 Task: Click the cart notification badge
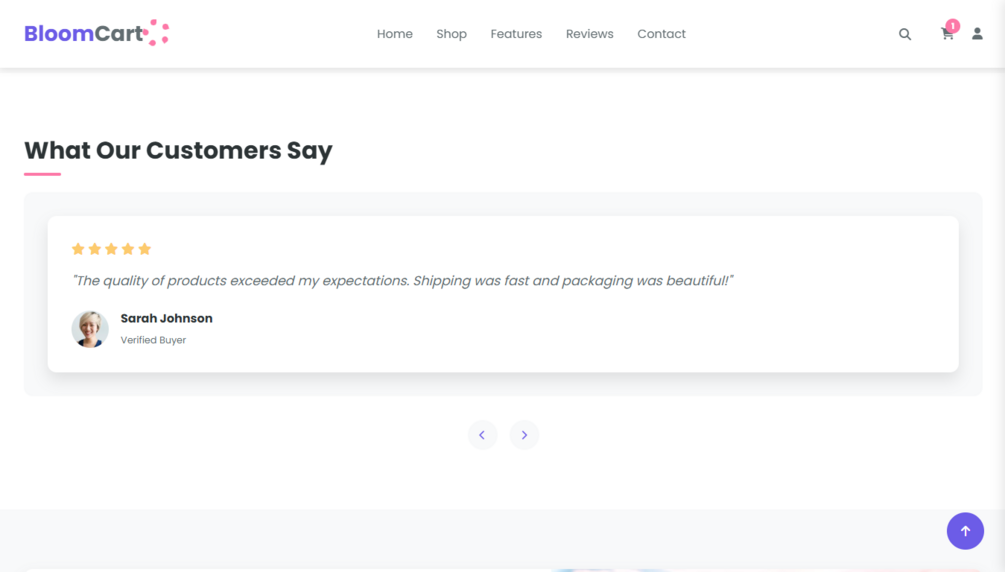tap(952, 26)
